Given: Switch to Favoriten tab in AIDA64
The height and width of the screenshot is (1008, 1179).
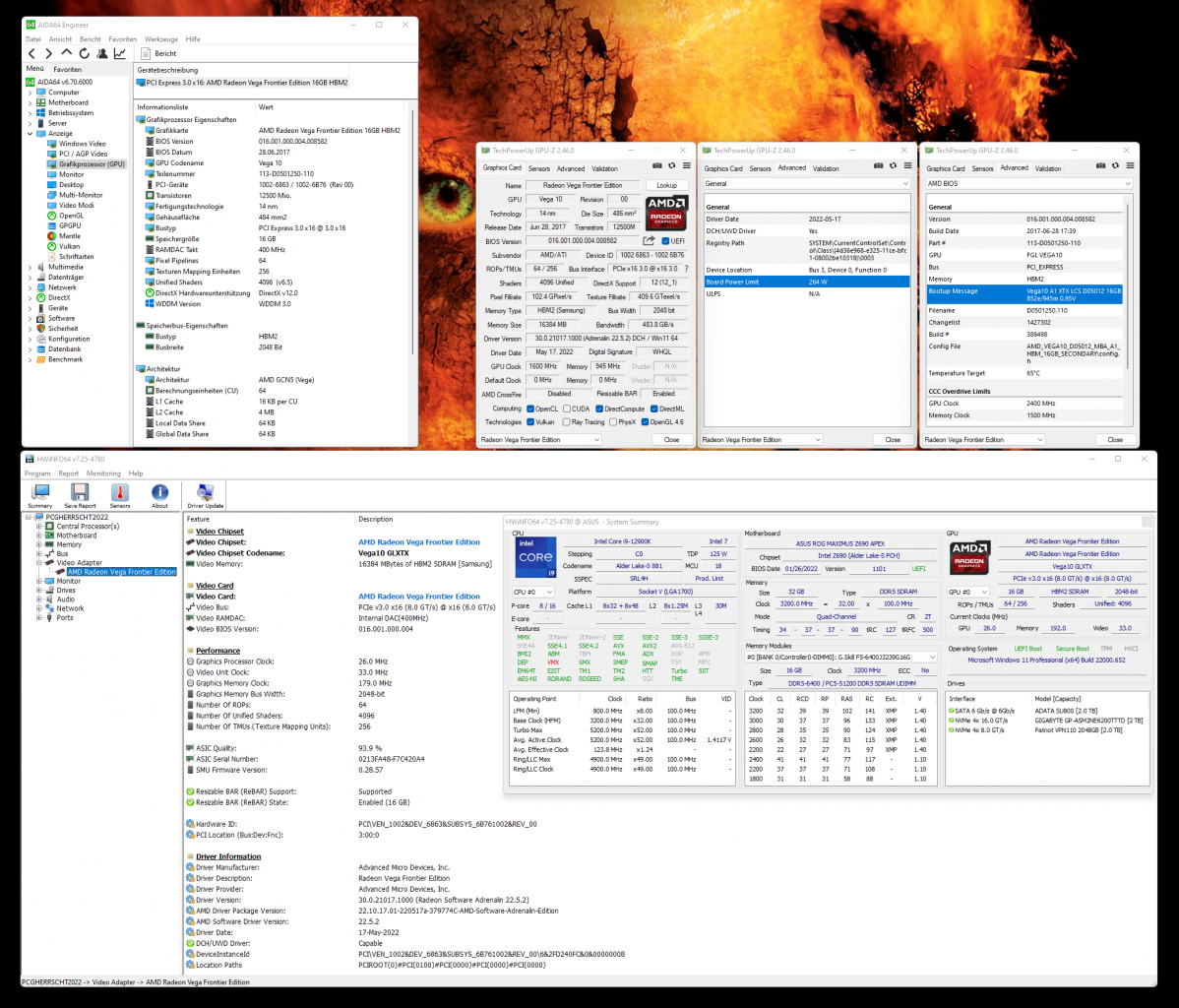Looking at the screenshot, I should [x=68, y=69].
